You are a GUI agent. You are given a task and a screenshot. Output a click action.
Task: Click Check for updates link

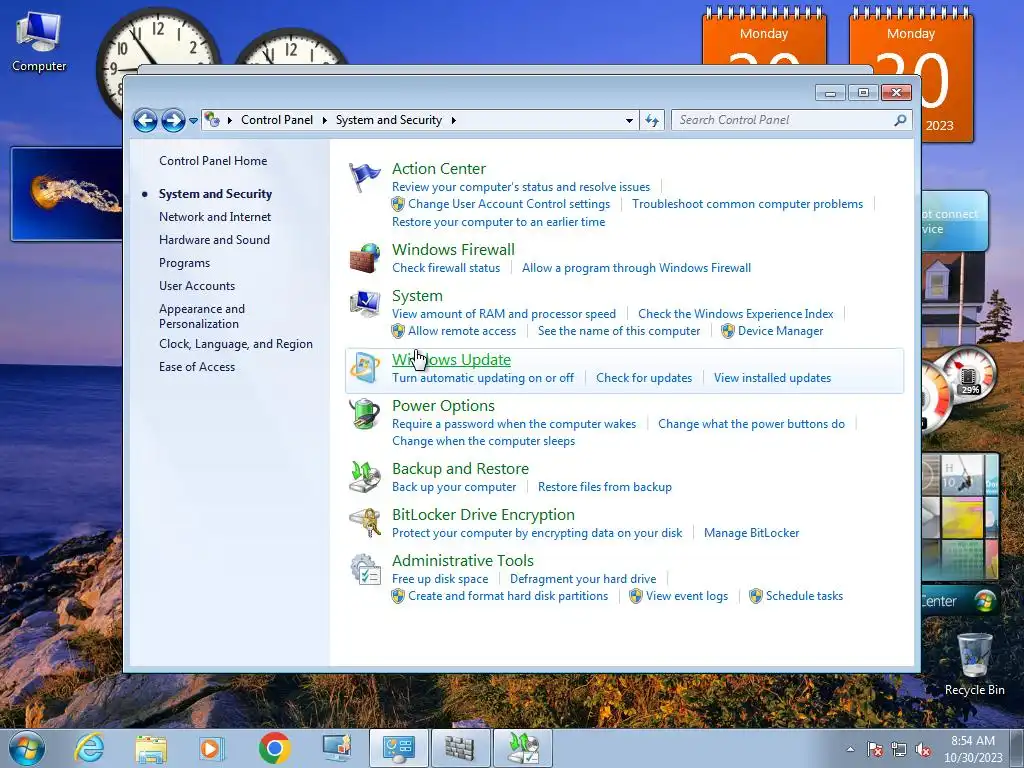click(x=644, y=378)
